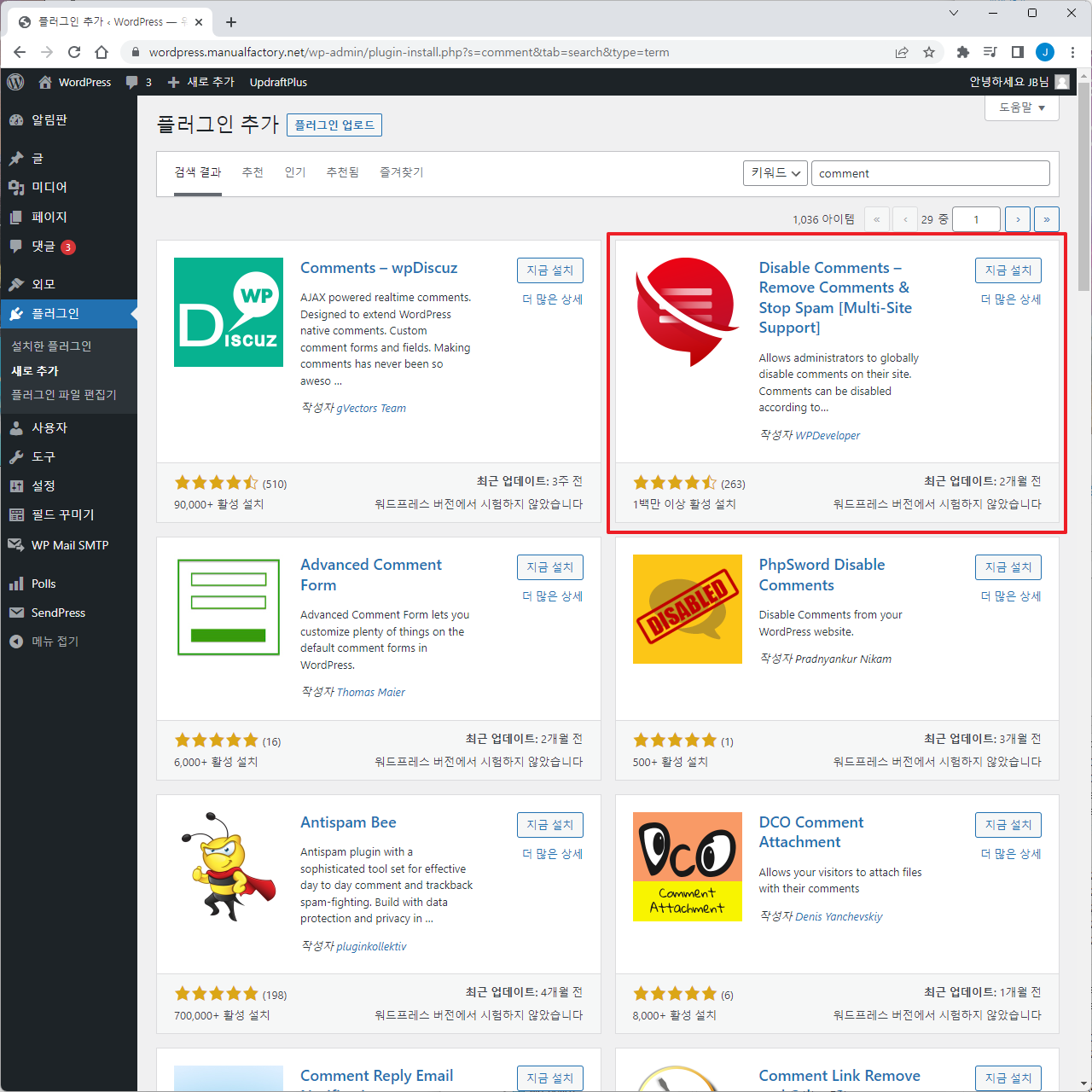Click the Disable Comments red icon
1092x1092 pixels.
688,312
